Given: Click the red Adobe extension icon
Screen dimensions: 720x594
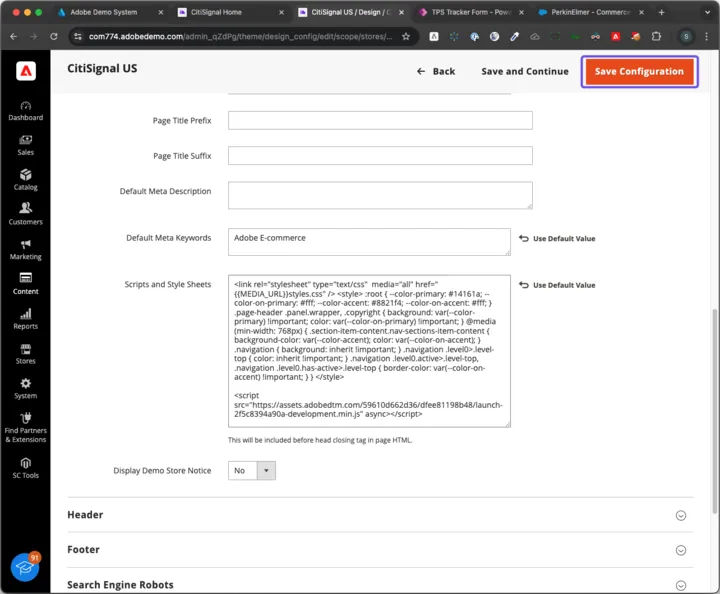Looking at the screenshot, I should coord(615,36).
